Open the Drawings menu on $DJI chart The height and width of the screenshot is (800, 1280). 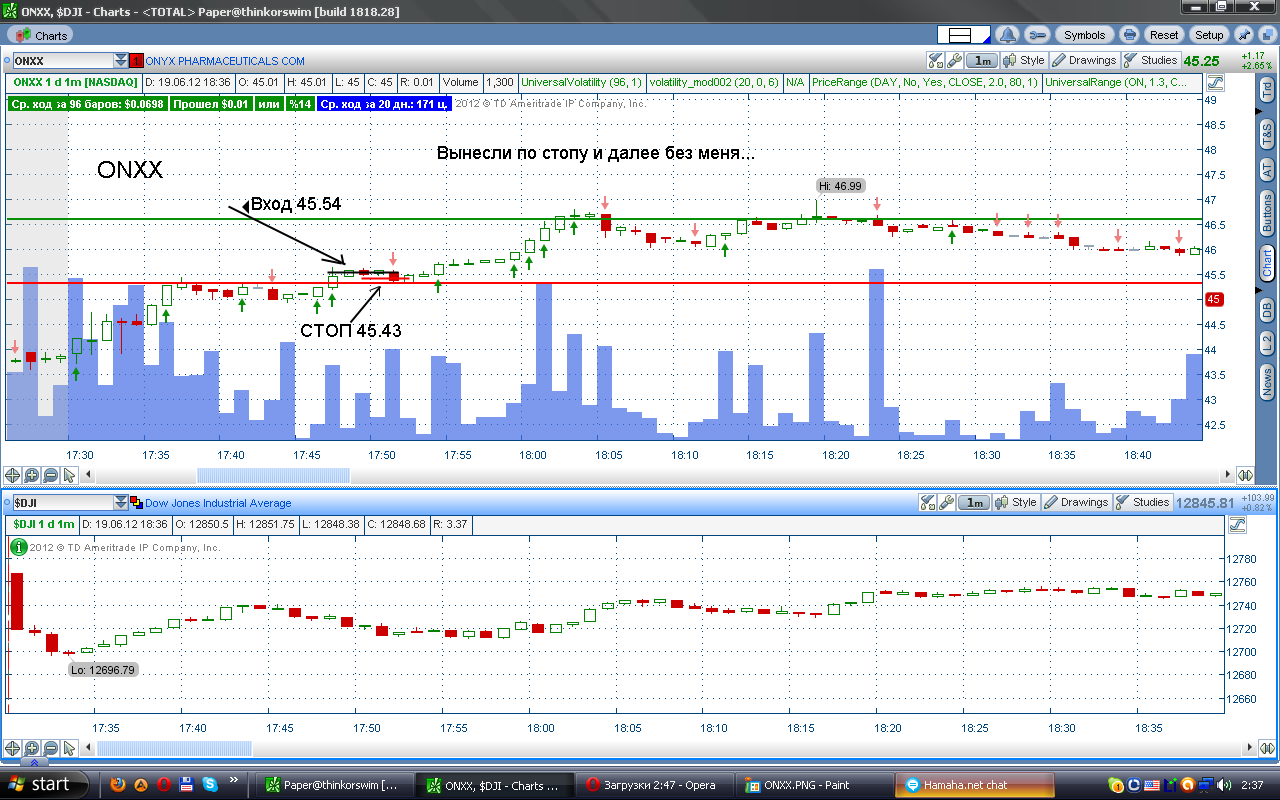pyautogui.click(x=1075, y=502)
